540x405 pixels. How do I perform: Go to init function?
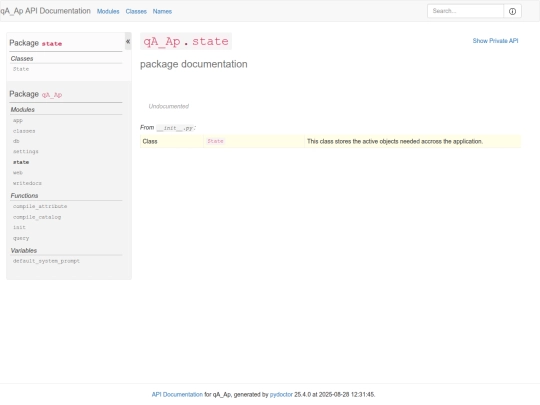(19, 227)
